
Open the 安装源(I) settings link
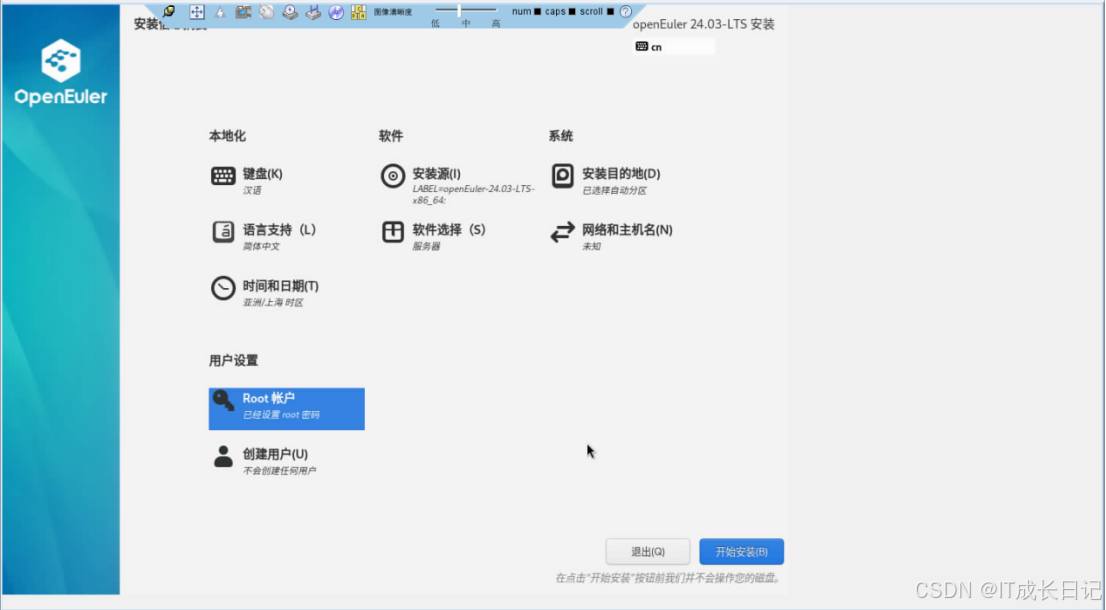(437, 173)
